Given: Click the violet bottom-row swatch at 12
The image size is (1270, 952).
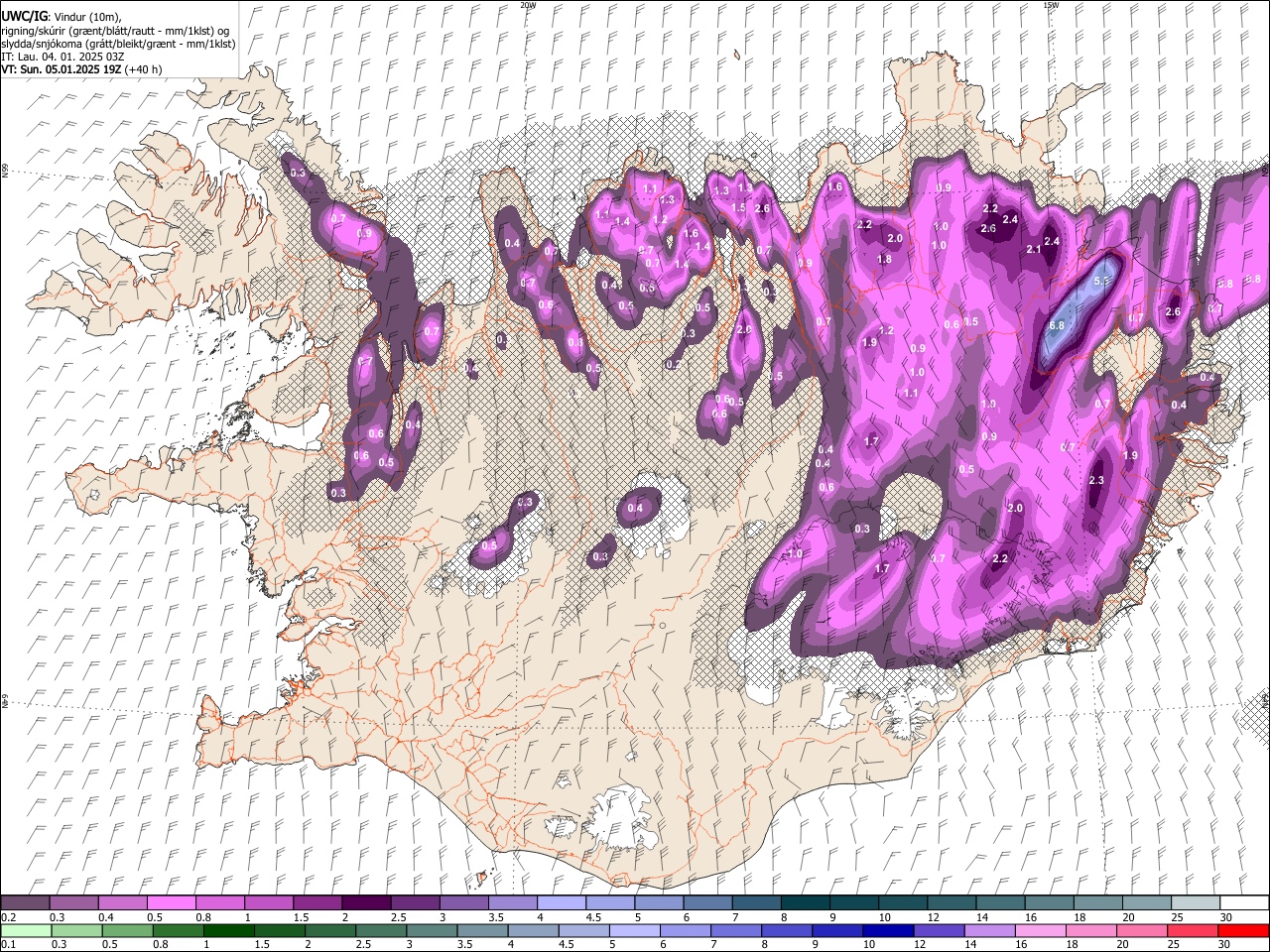Looking at the screenshot, I should (x=939, y=931).
